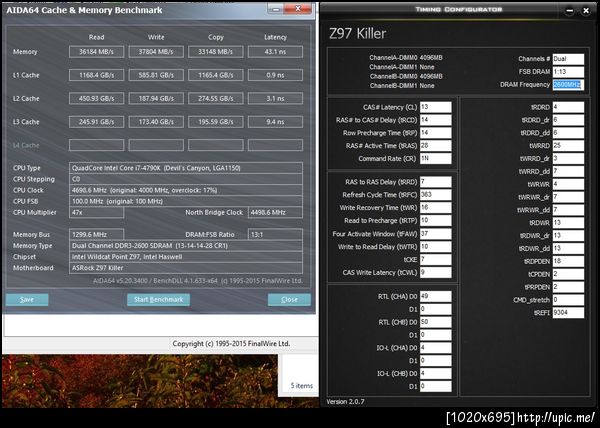600x428 pixels.
Task: Click Refresh Cycle Time (tRFC) field
Action: point(435,195)
